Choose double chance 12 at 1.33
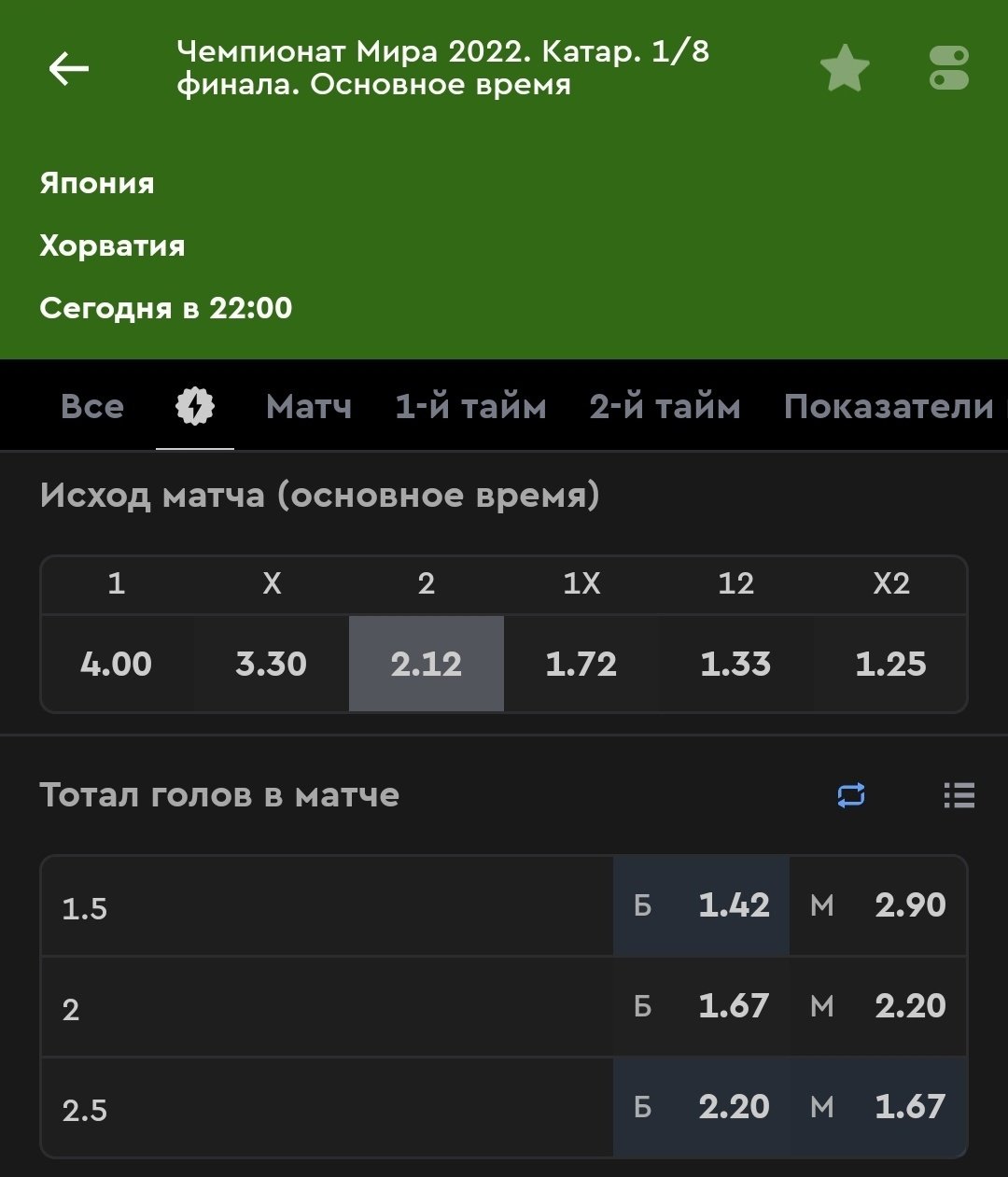Screen dimensions: 1008x1177 point(736,664)
